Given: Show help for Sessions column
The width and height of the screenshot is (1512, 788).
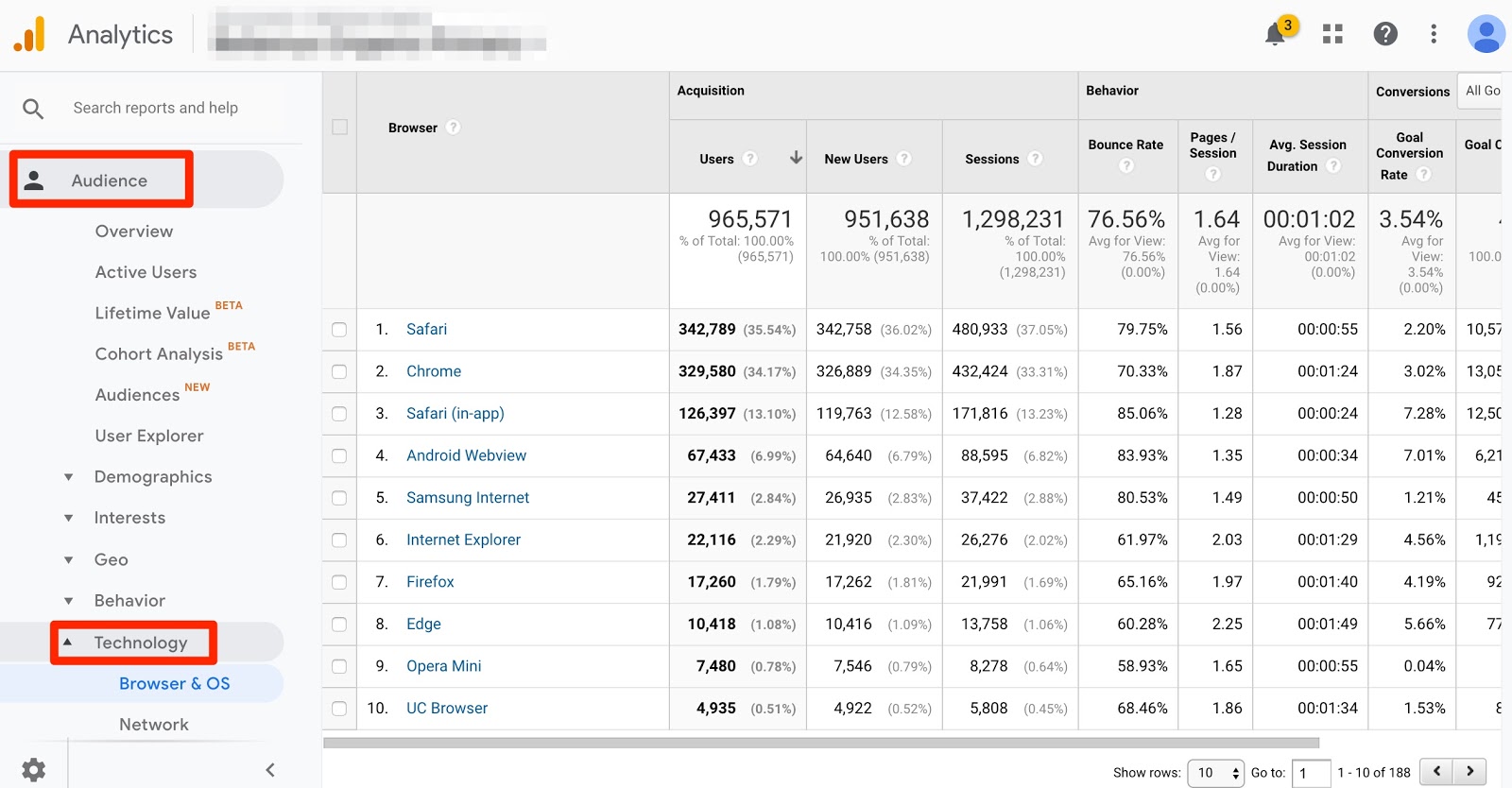Looking at the screenshot, I should point(1036,159).
